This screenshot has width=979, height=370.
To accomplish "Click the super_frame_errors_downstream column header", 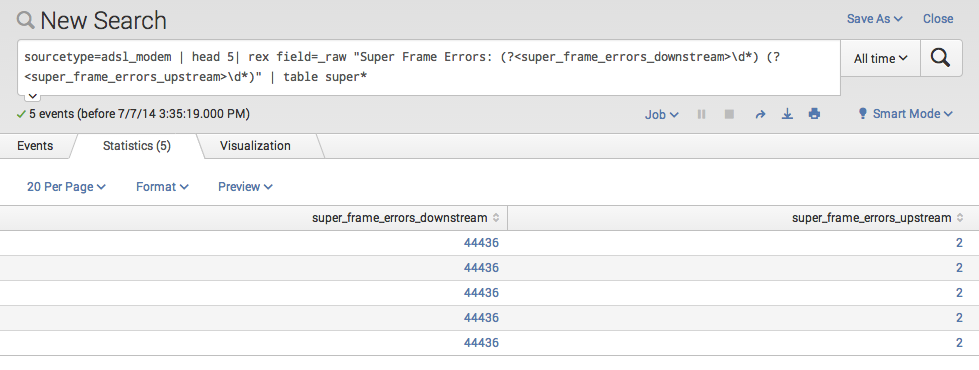I will pyautogui.click(x=253, y=218).
